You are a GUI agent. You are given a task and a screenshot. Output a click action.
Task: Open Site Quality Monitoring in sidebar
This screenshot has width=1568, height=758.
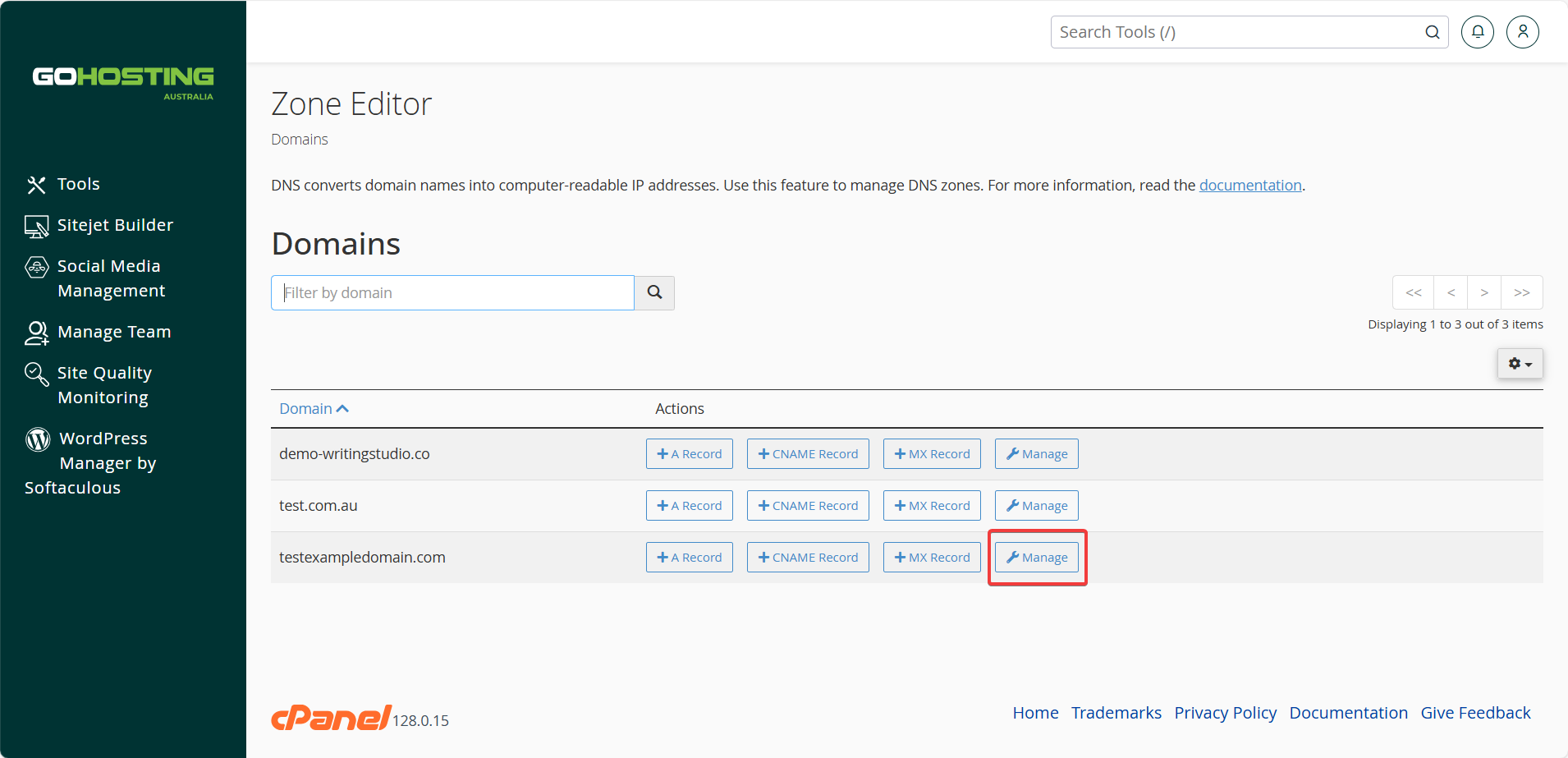pos(89,385)
